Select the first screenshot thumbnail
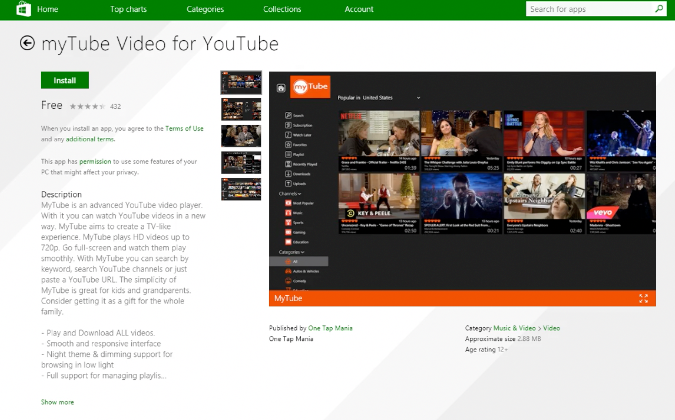This screenshot has height=420, width=675. 241,82
